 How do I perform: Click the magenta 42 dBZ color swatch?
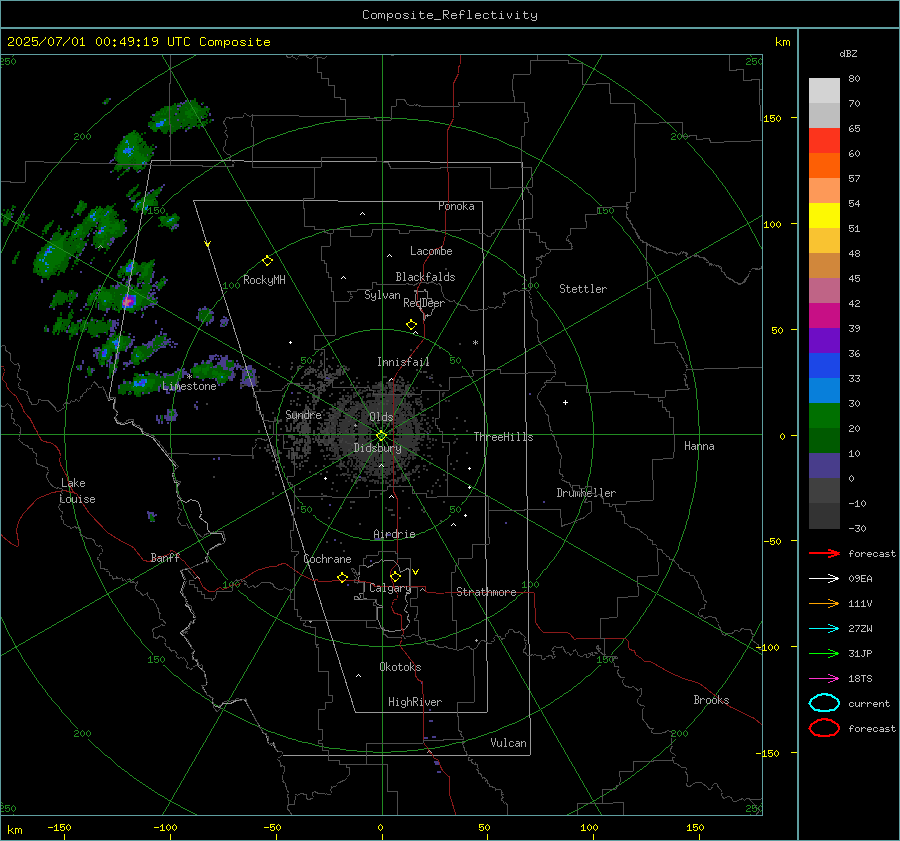pyautogui.click(x=824, y=315)
